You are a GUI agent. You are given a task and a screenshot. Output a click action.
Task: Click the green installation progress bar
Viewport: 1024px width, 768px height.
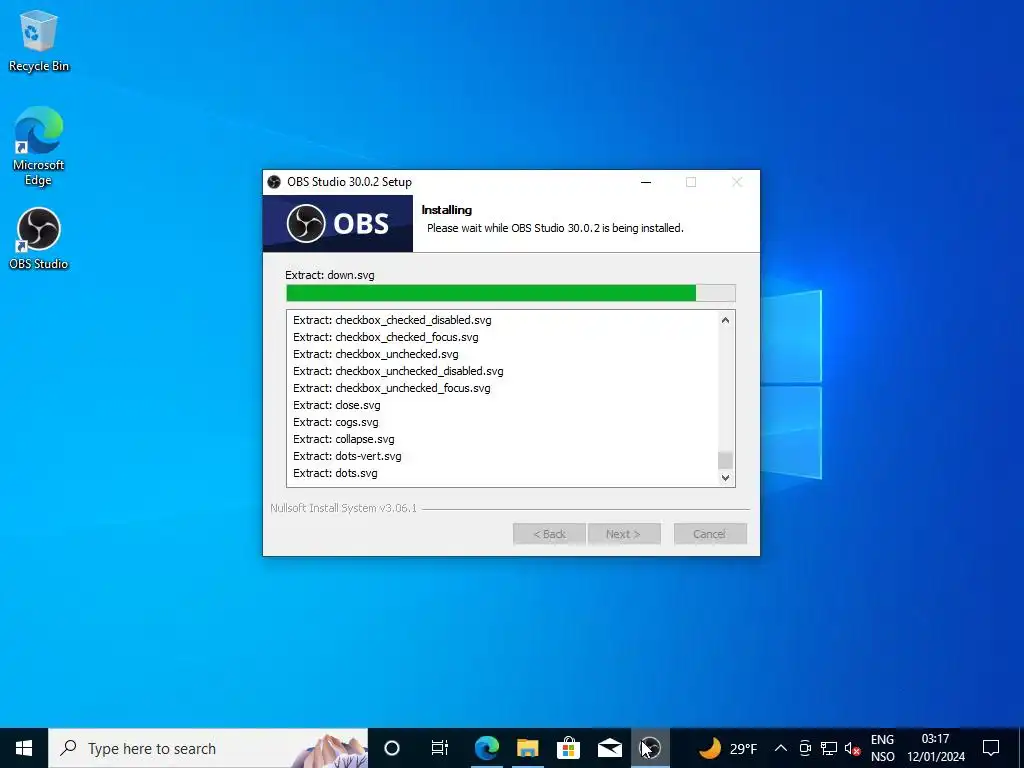(x=511, y=293)
